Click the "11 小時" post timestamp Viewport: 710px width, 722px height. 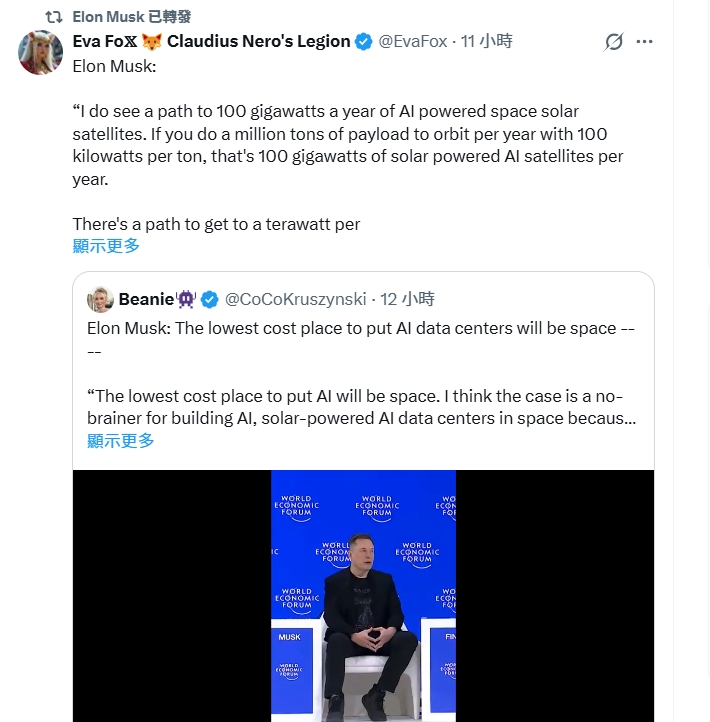486,42
